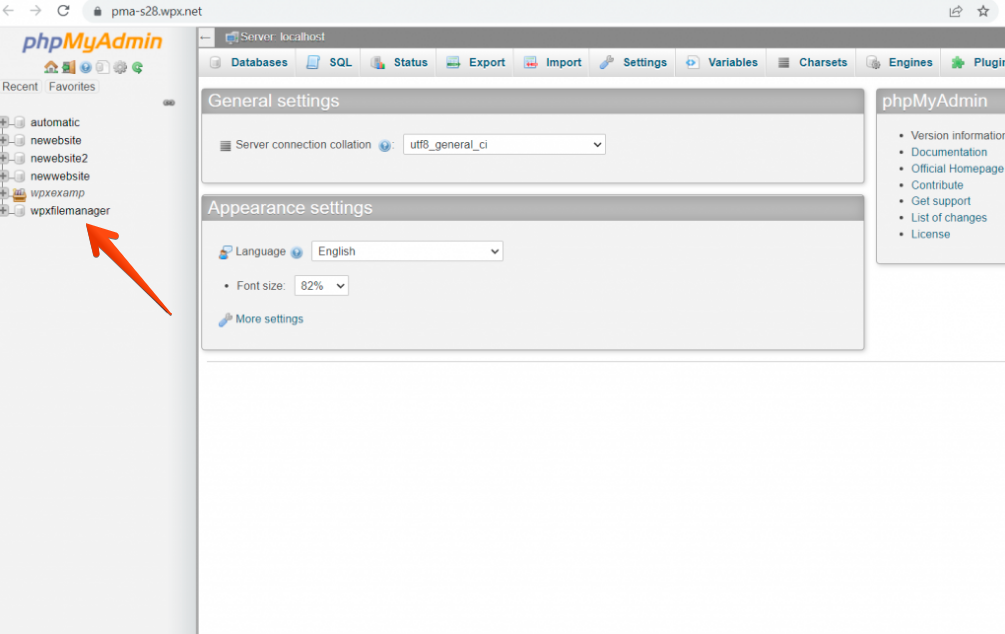The width and height of the screenshot is (1005, 634).
Task: Click the navigation panel settings gear icon
Action: (120, 68)
